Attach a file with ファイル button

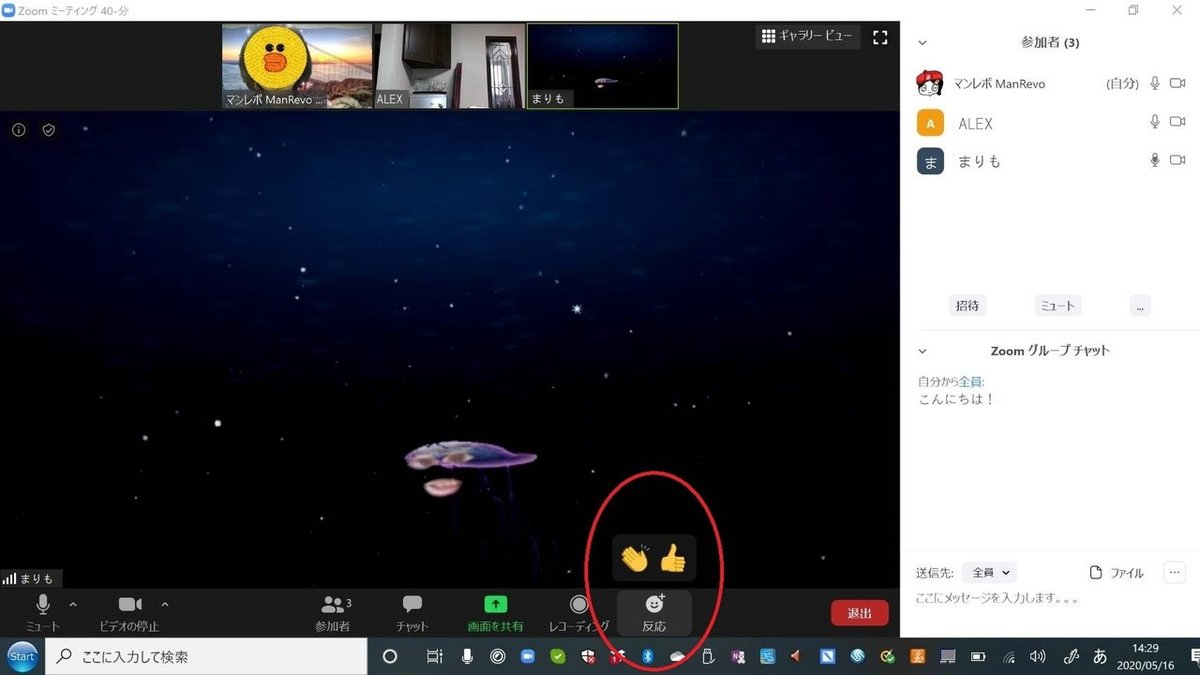tap(1116, 573)
